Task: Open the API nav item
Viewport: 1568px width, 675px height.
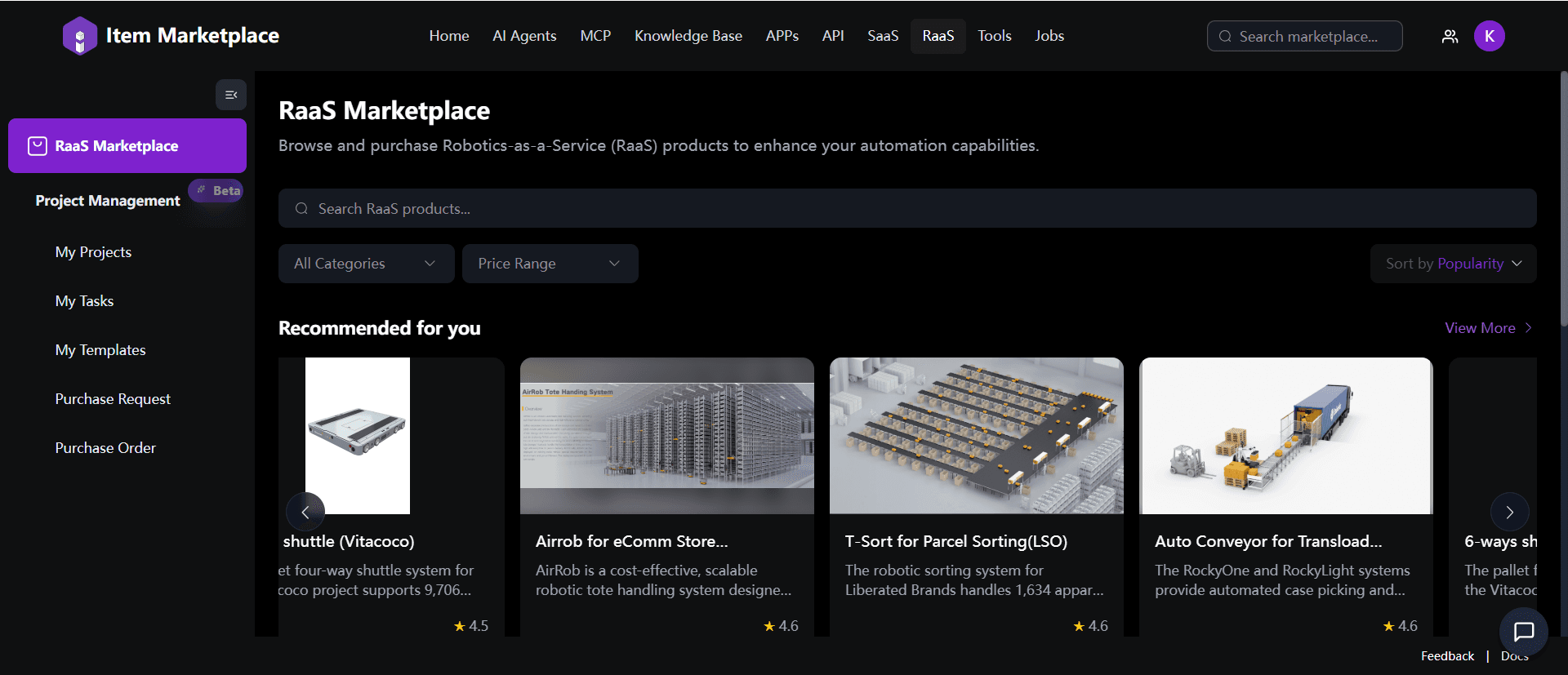Action: 833,36
